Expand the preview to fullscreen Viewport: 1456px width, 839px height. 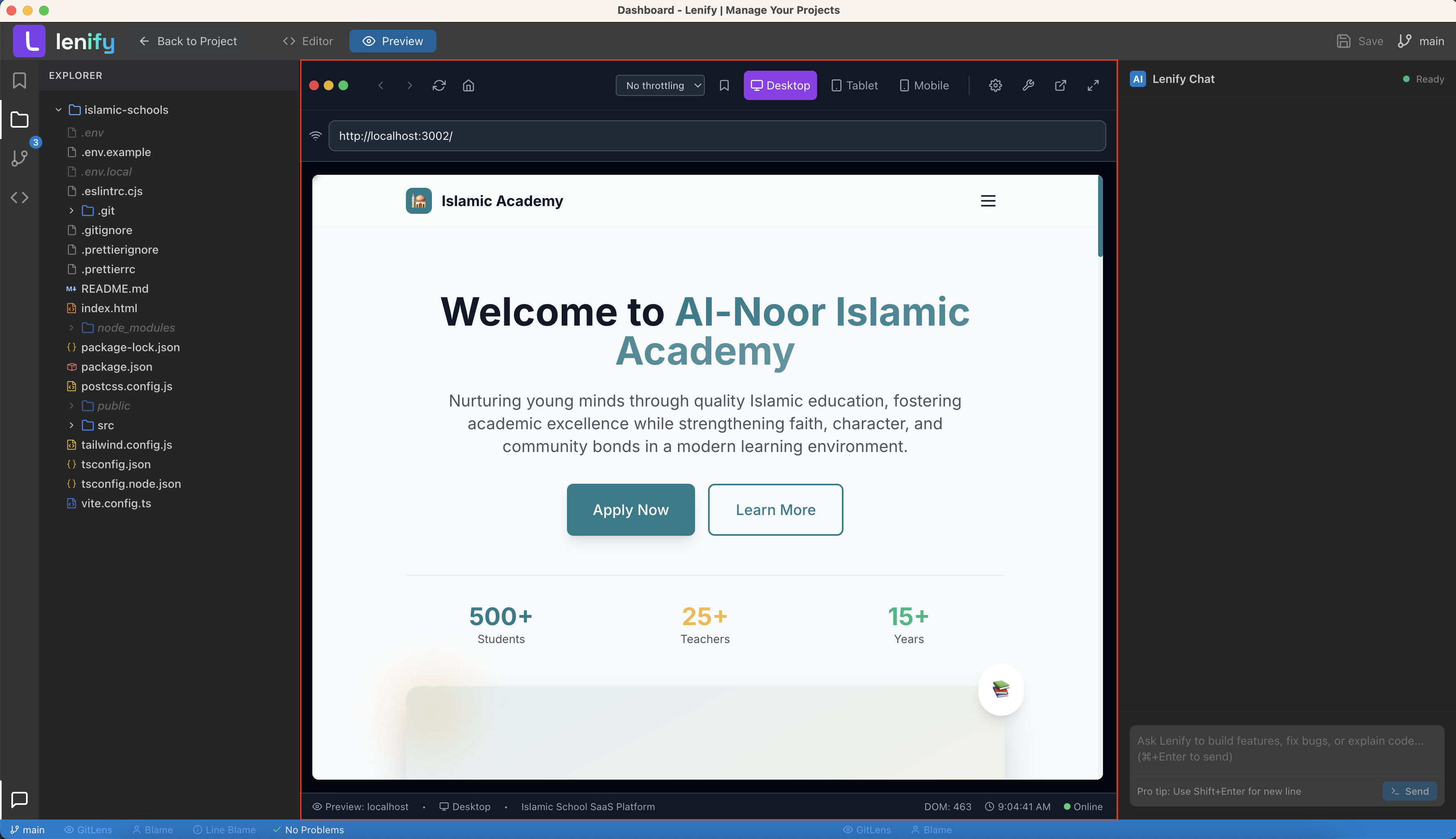click(x=1093, y=85)
